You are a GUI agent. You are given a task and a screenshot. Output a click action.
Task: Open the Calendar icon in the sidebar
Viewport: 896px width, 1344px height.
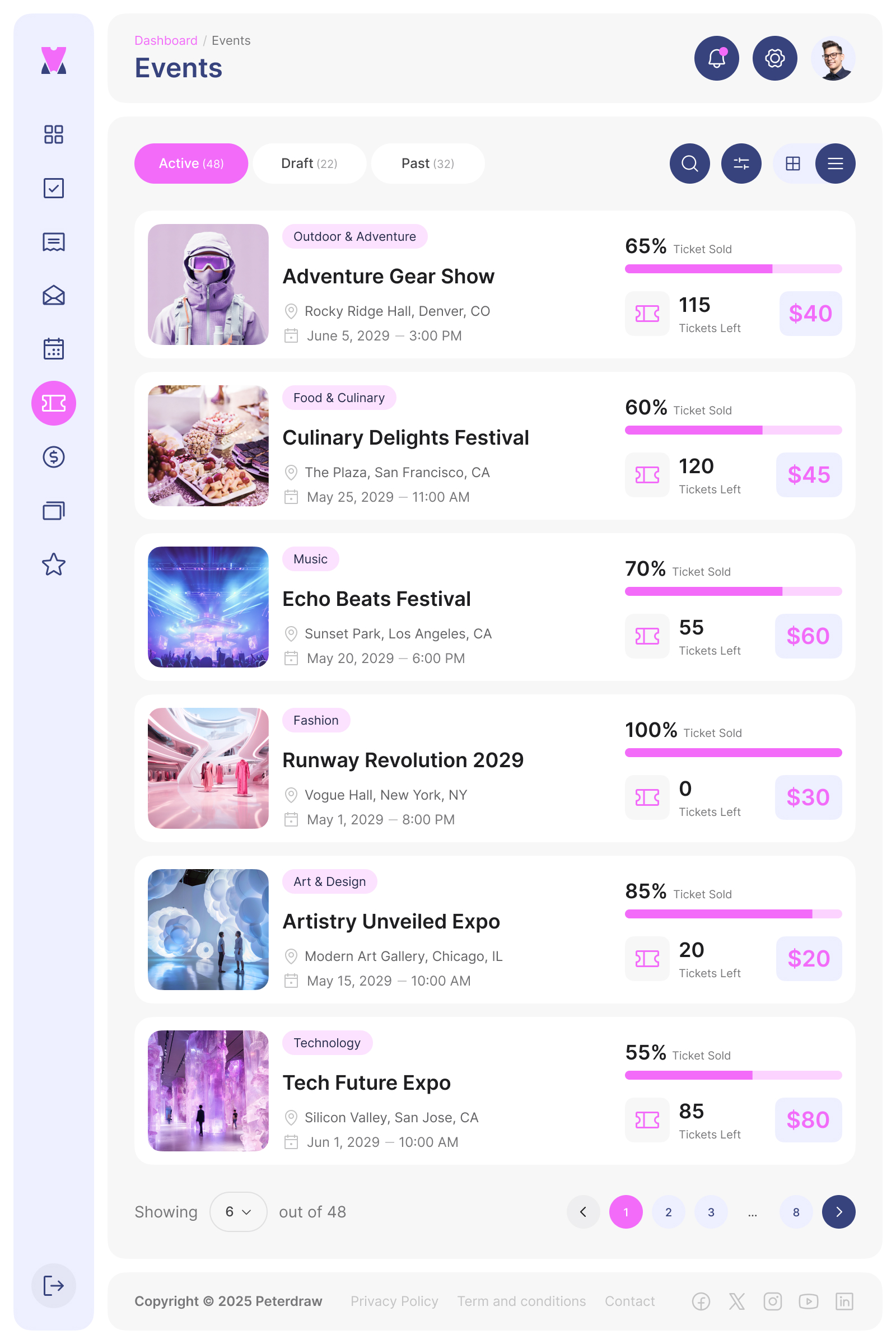click(x=54, y=348)
